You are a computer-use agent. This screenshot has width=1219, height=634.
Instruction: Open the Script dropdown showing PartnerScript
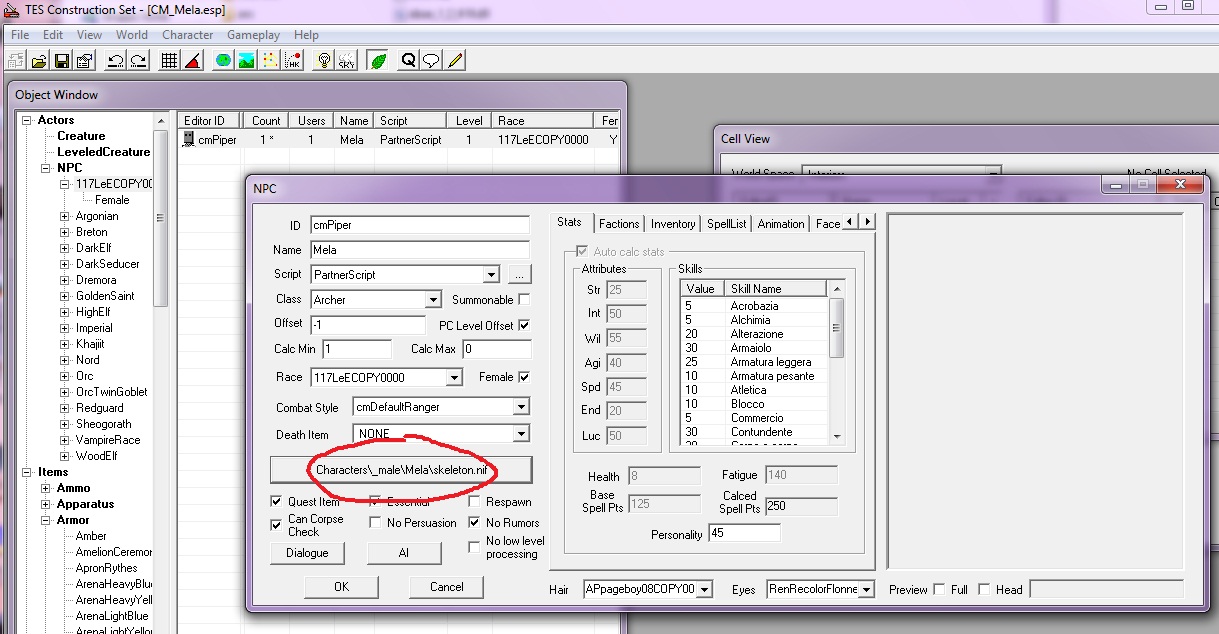click(x=490, y=274)
